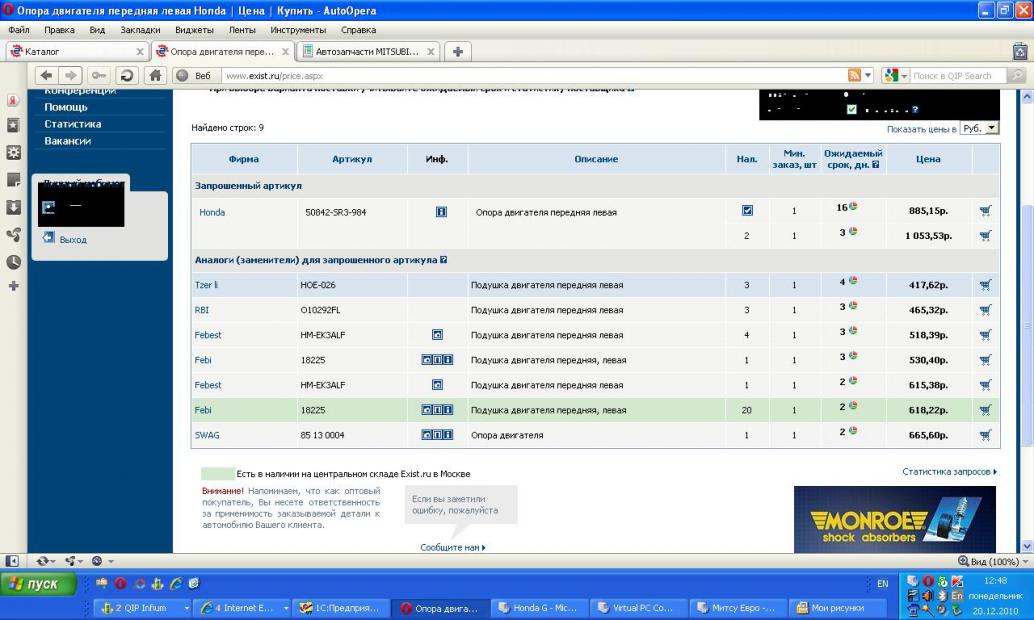Toggle the side panel from status bar
Image resolution: width=1034 pixels, height=620 pixels.
click(x=12, y=561)
